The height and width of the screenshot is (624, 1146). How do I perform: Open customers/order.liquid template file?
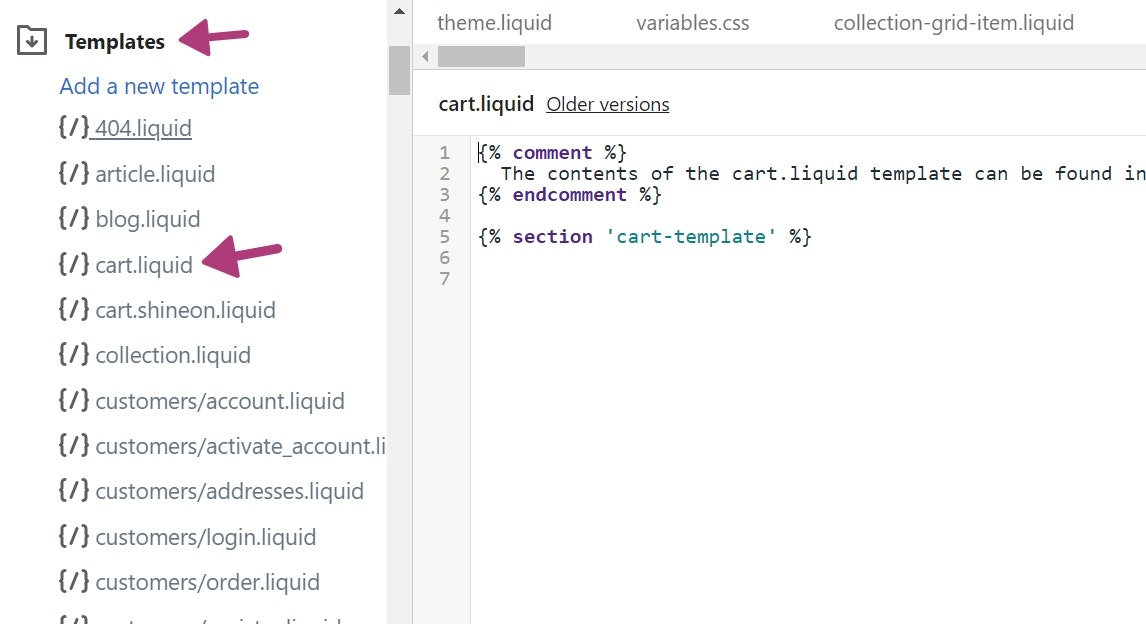tap(208, 582)
